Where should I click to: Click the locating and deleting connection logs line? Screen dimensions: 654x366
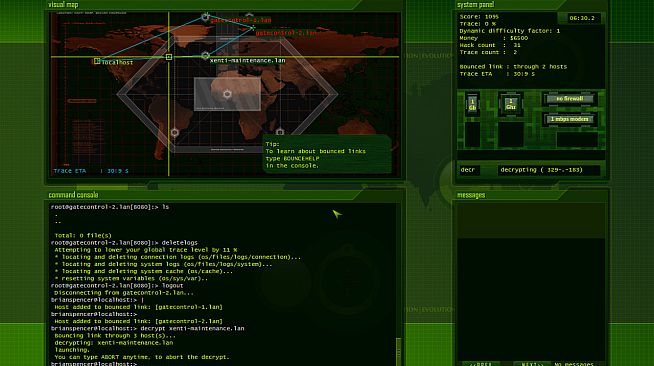[178, 257]
